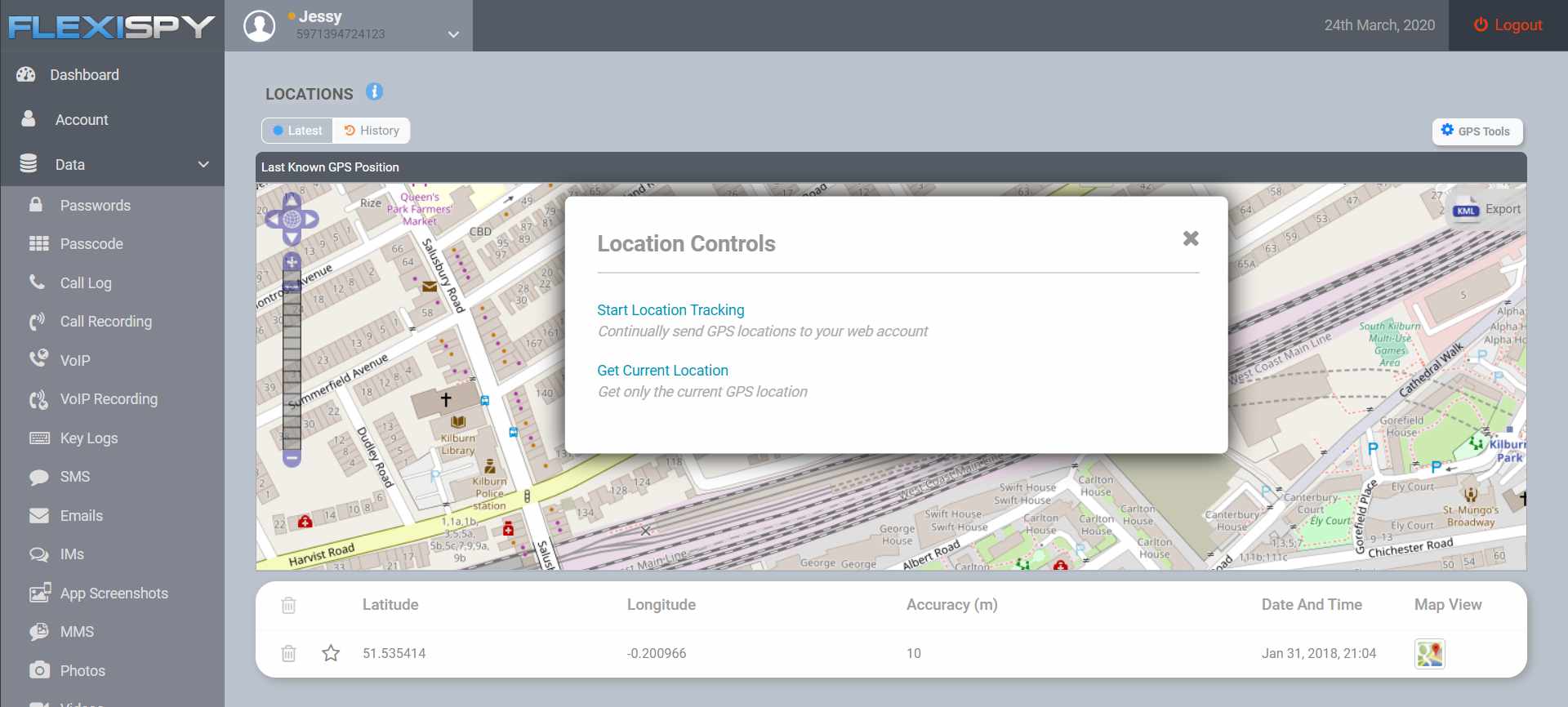Click the user avatar icon for Jessy

(260, 25)
